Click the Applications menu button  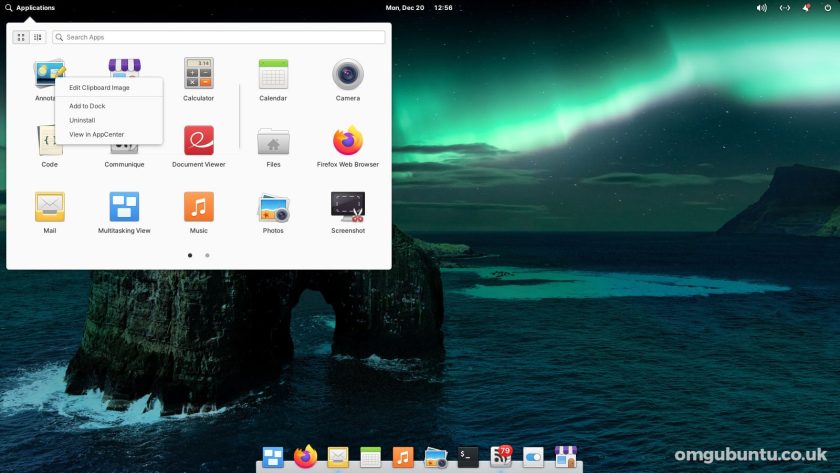click(30, 7)
